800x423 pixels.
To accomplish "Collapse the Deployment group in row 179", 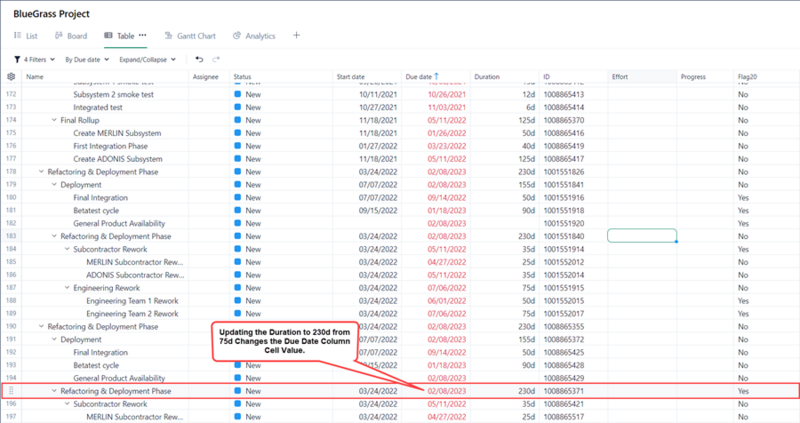I will 54,185.
